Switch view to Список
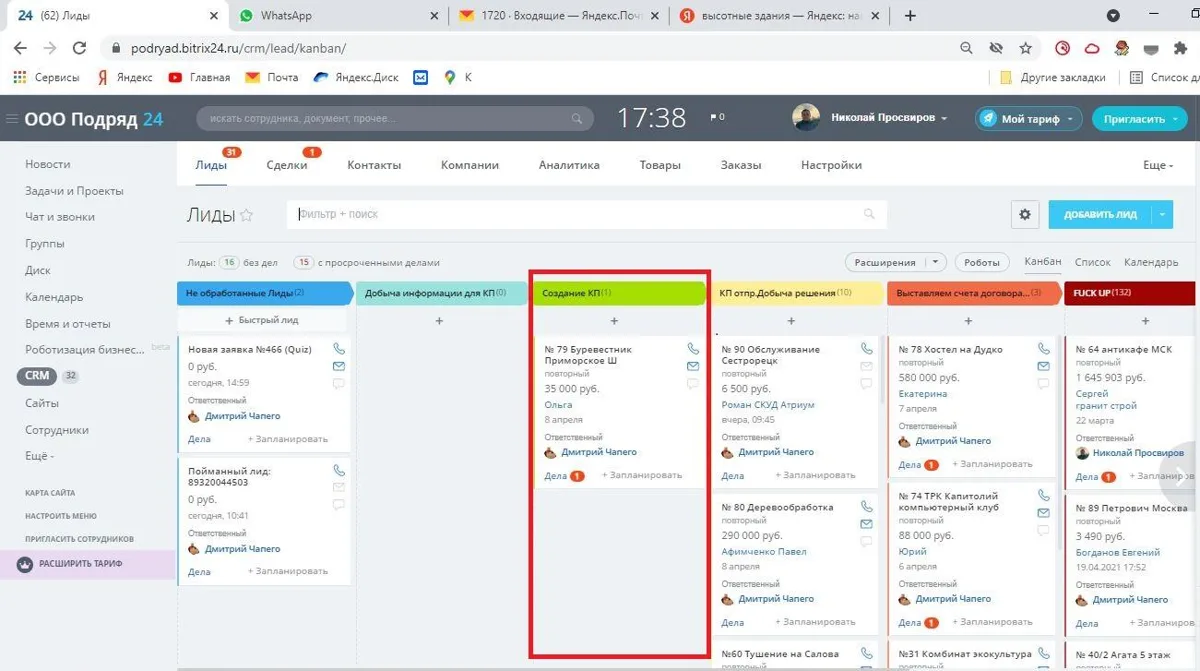Screen dimensions: 1200x671 coord(1092,262)
